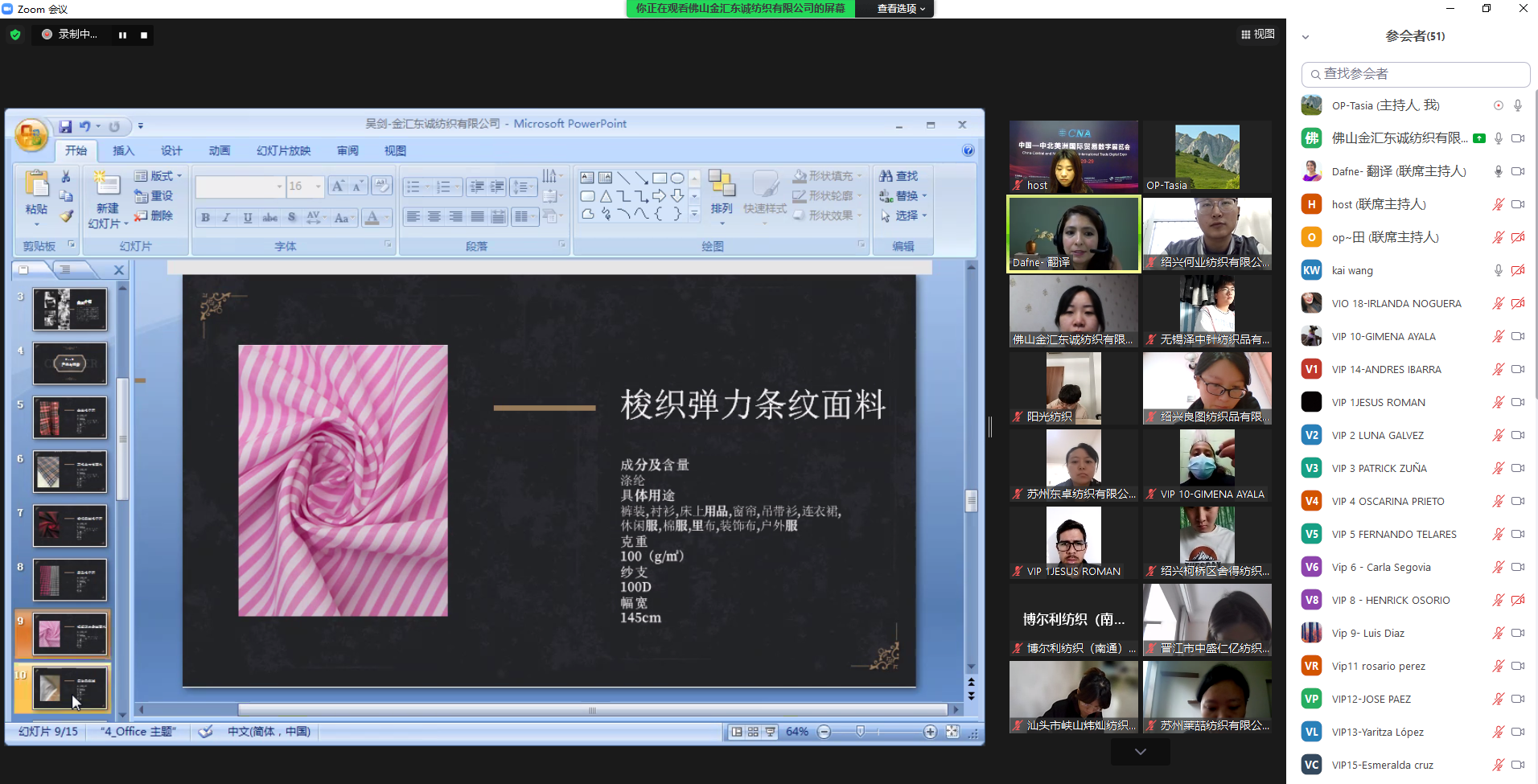Click the 重设 reset slide button
This screenshot has height=784, width=1538.
[154, 196]
